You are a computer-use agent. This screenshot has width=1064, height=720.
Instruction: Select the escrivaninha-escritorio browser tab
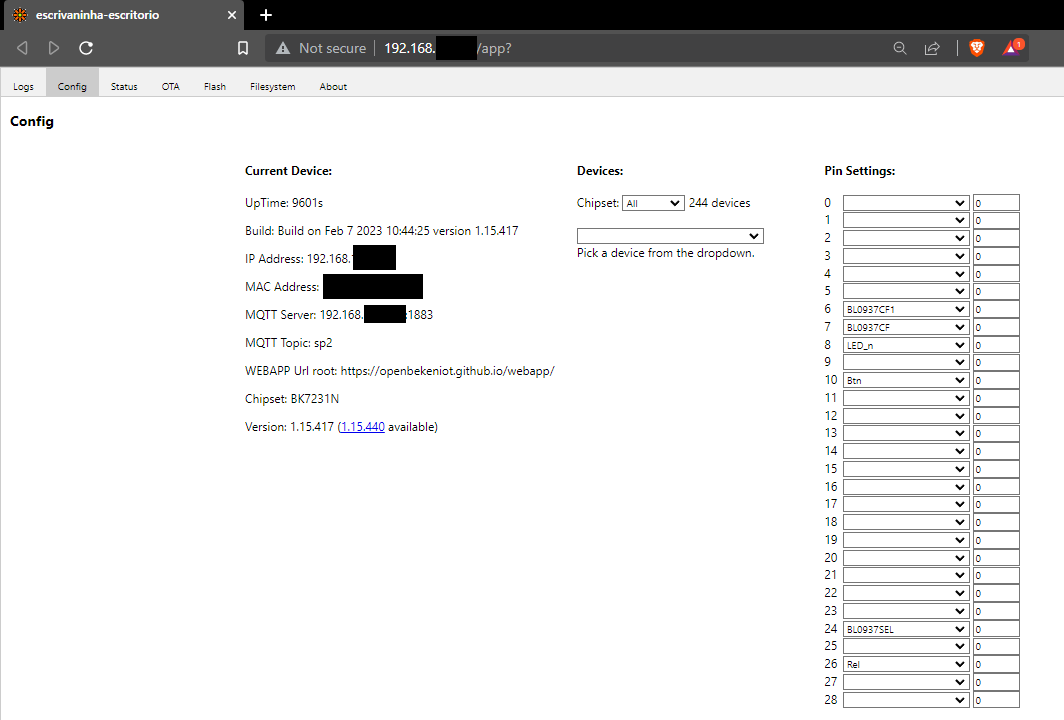point(122,15)
